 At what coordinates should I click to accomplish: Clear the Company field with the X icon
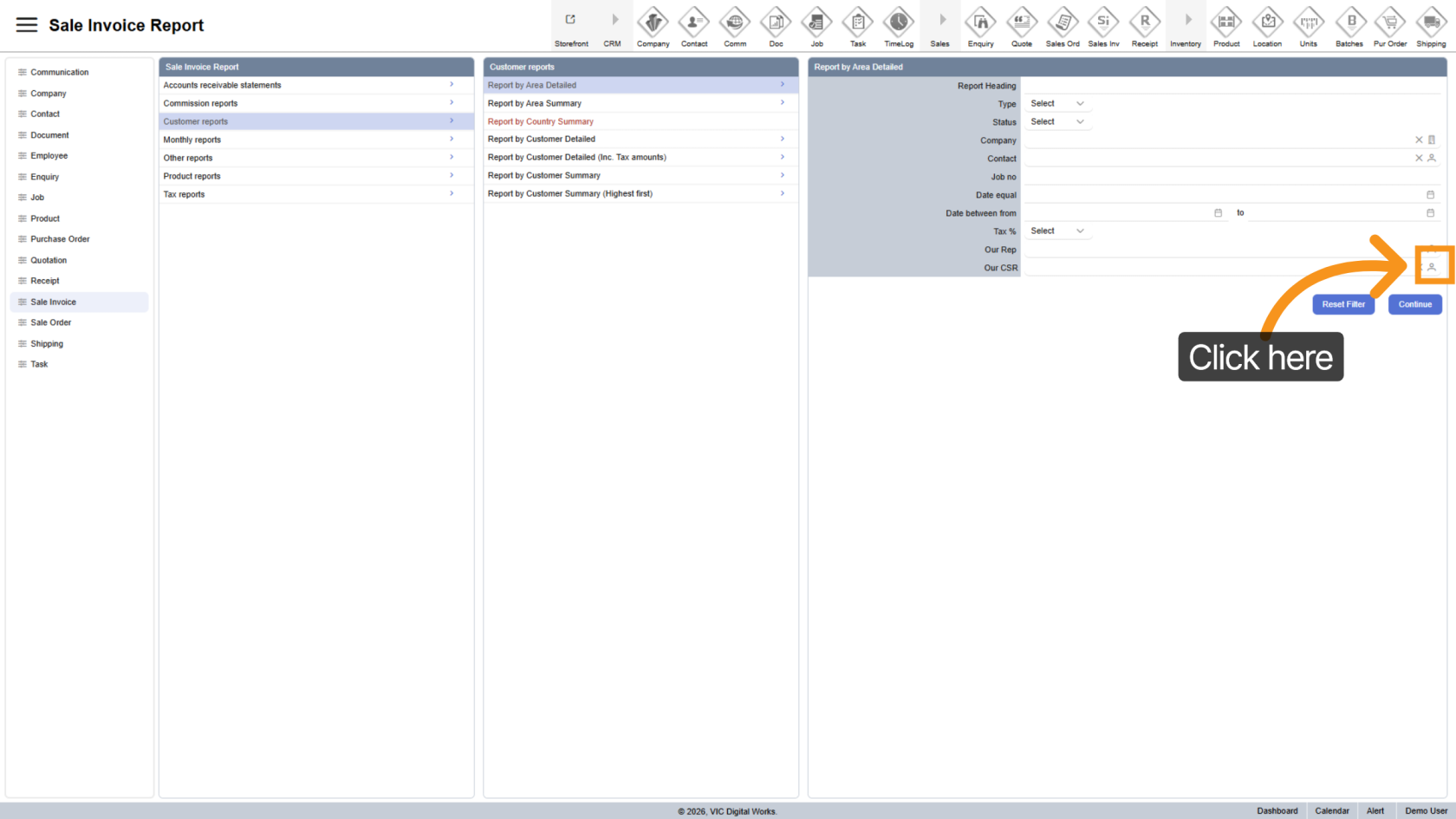(x=1419, y=140)
